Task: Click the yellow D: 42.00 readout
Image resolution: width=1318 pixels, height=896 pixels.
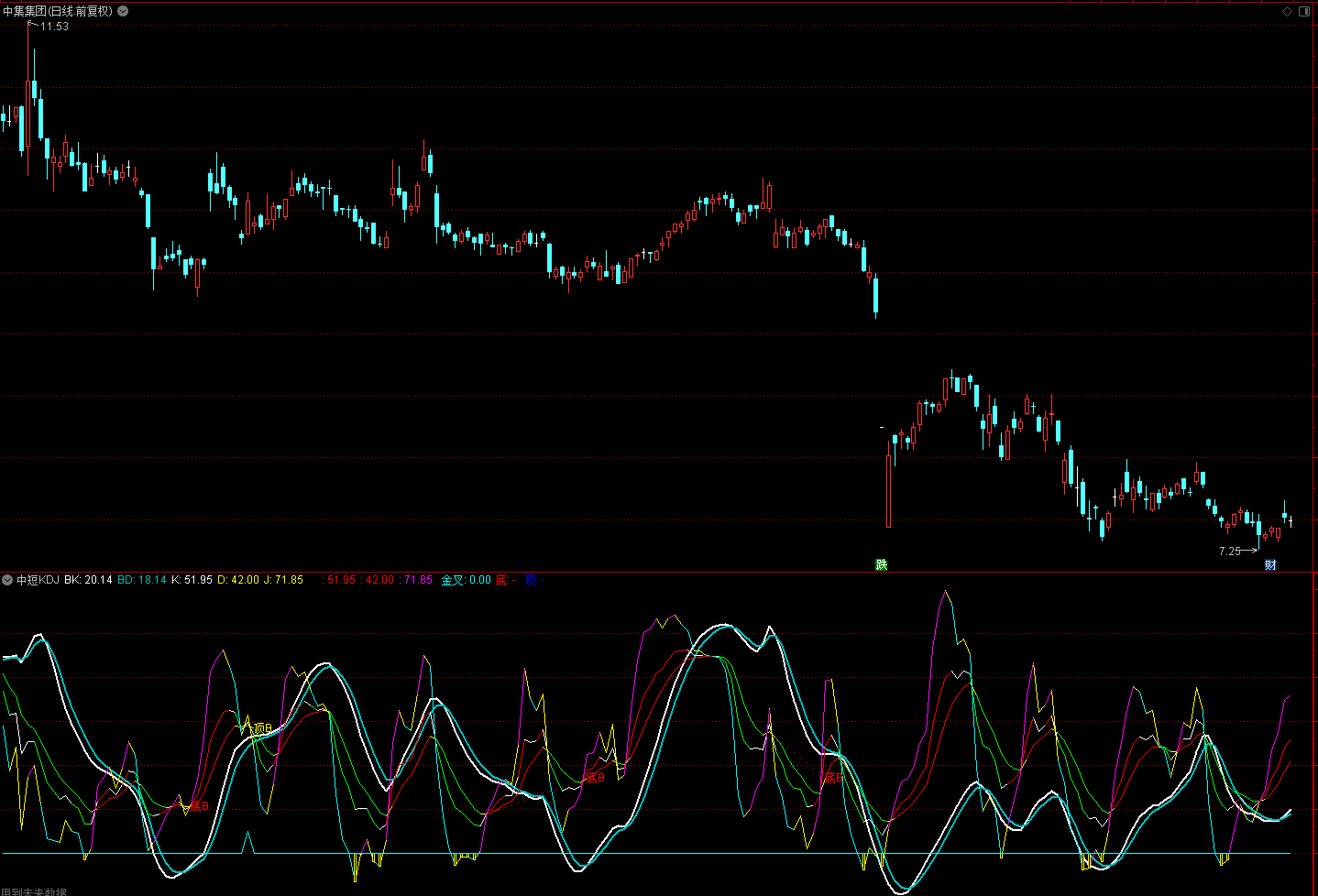Action: pos(237,580)
